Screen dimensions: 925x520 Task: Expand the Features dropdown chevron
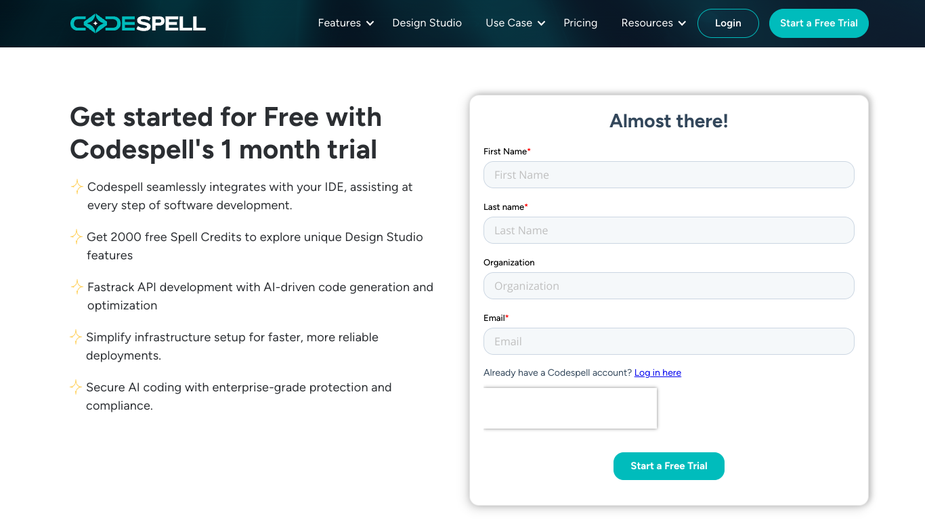pos(370,24)
